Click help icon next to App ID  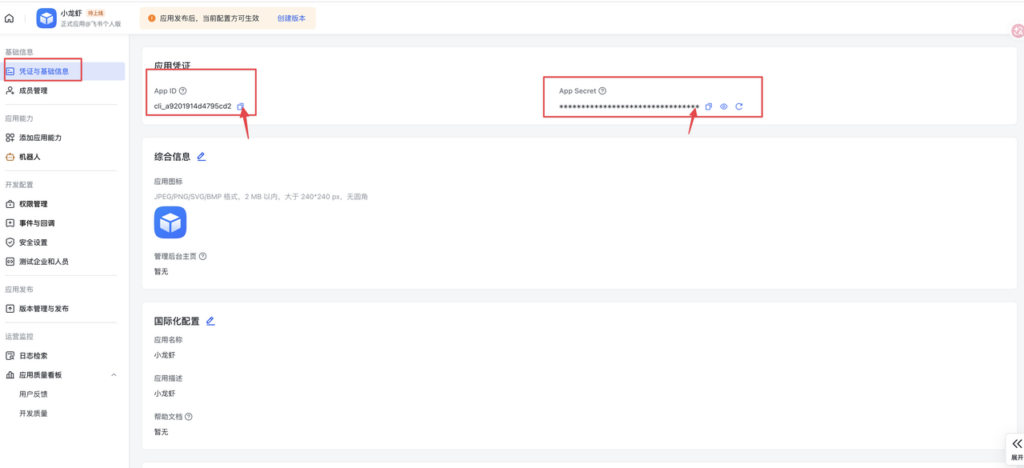183,91
